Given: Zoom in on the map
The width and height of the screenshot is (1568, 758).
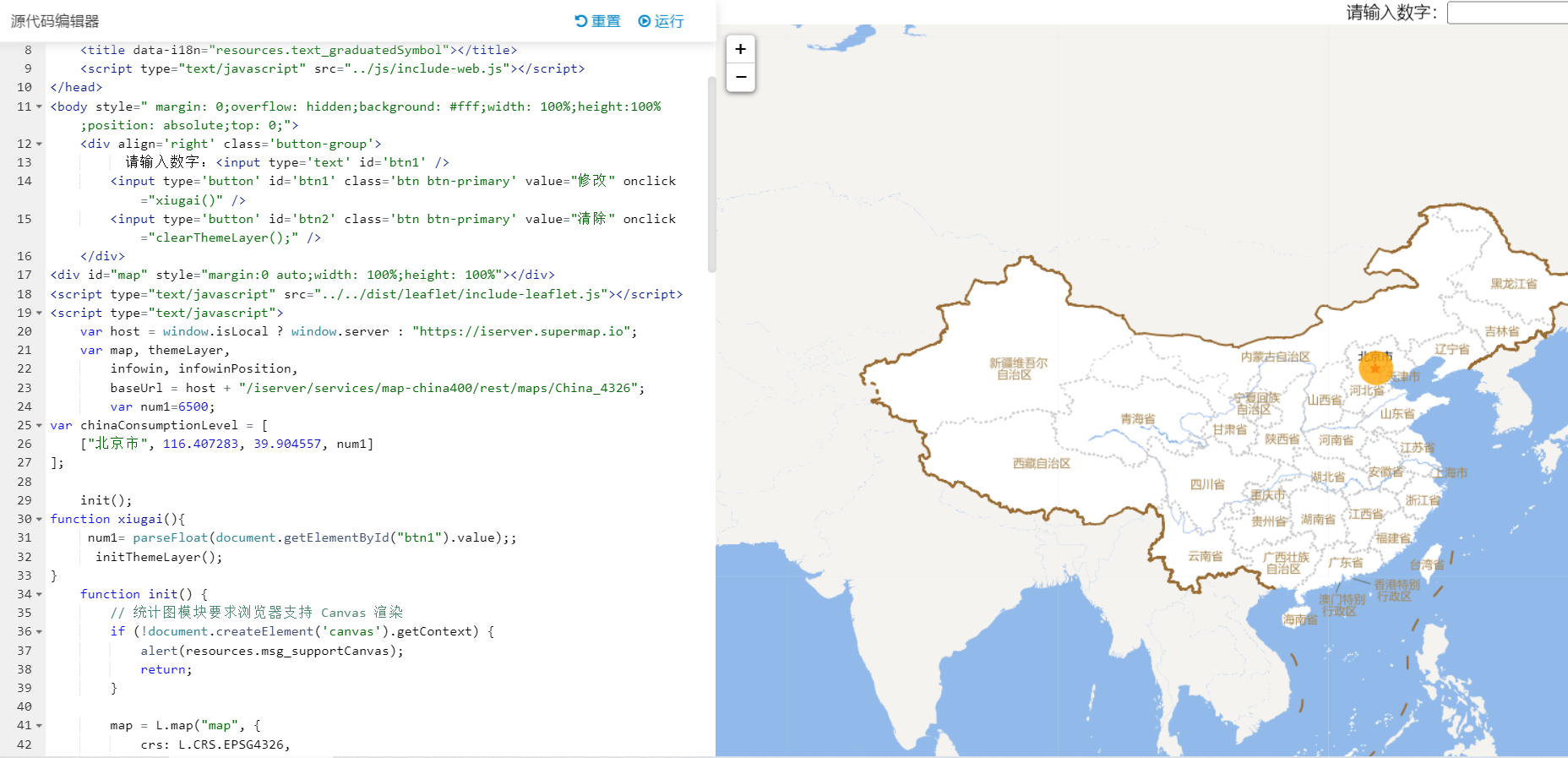Looking at the screenshot, I should 741,49.
